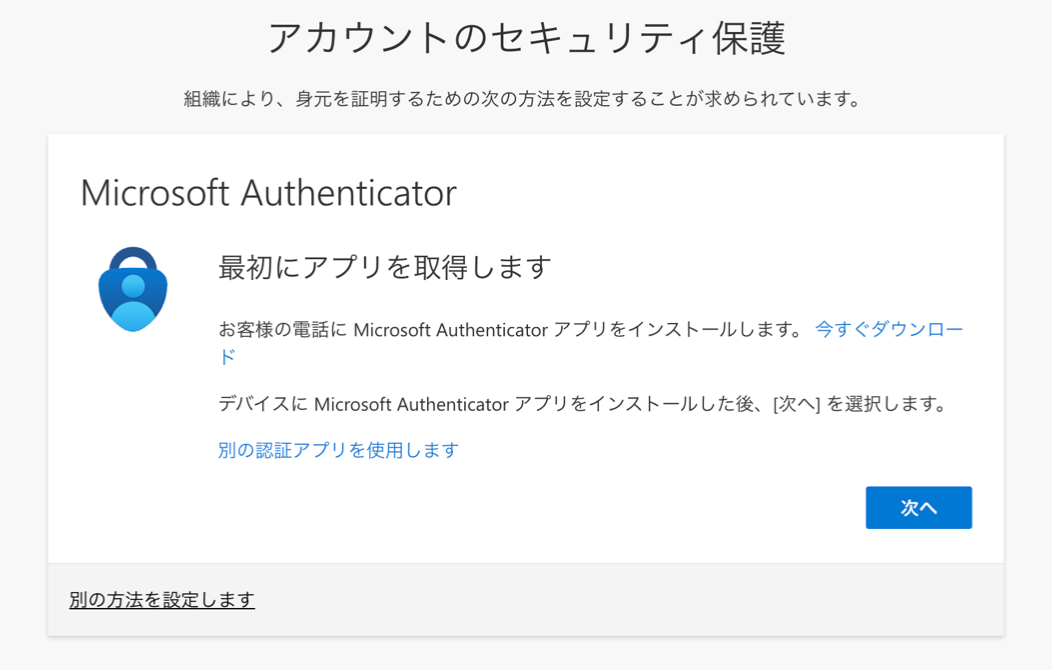Click the お客様の電話に install instruction text

[511, 330]
